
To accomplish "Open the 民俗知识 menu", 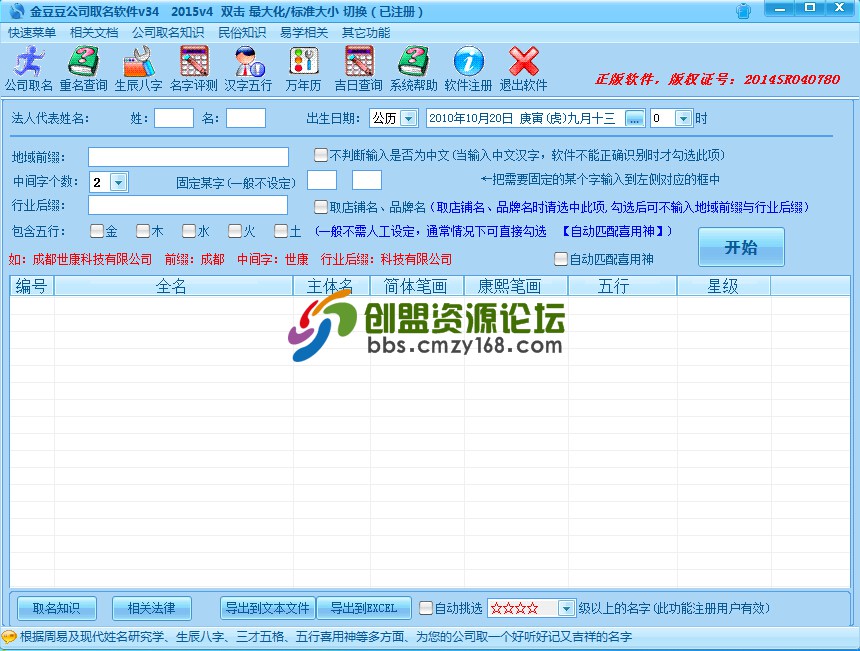I will [x=242, y=33].
